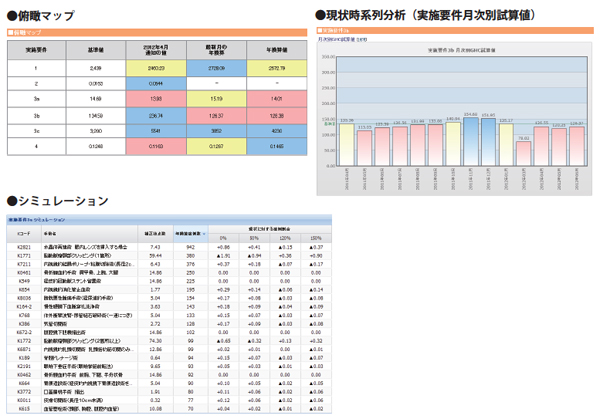Click the tallest blue bar labeled 154.80

coord(470,140)
